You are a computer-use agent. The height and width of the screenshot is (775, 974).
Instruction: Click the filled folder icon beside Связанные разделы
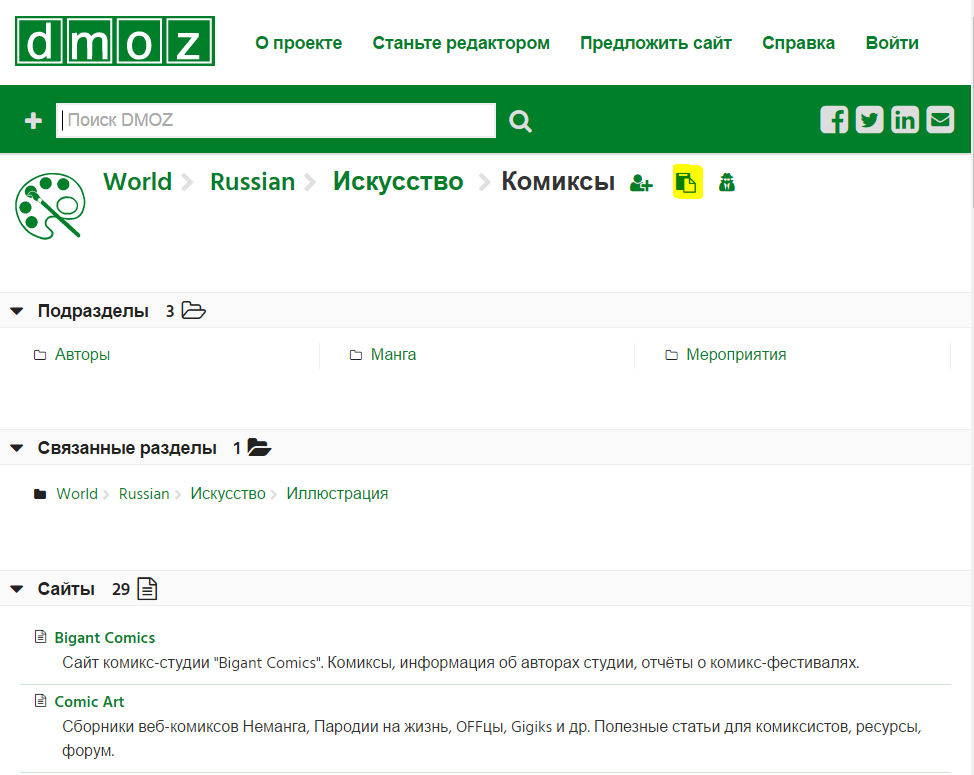coord(259,447)
